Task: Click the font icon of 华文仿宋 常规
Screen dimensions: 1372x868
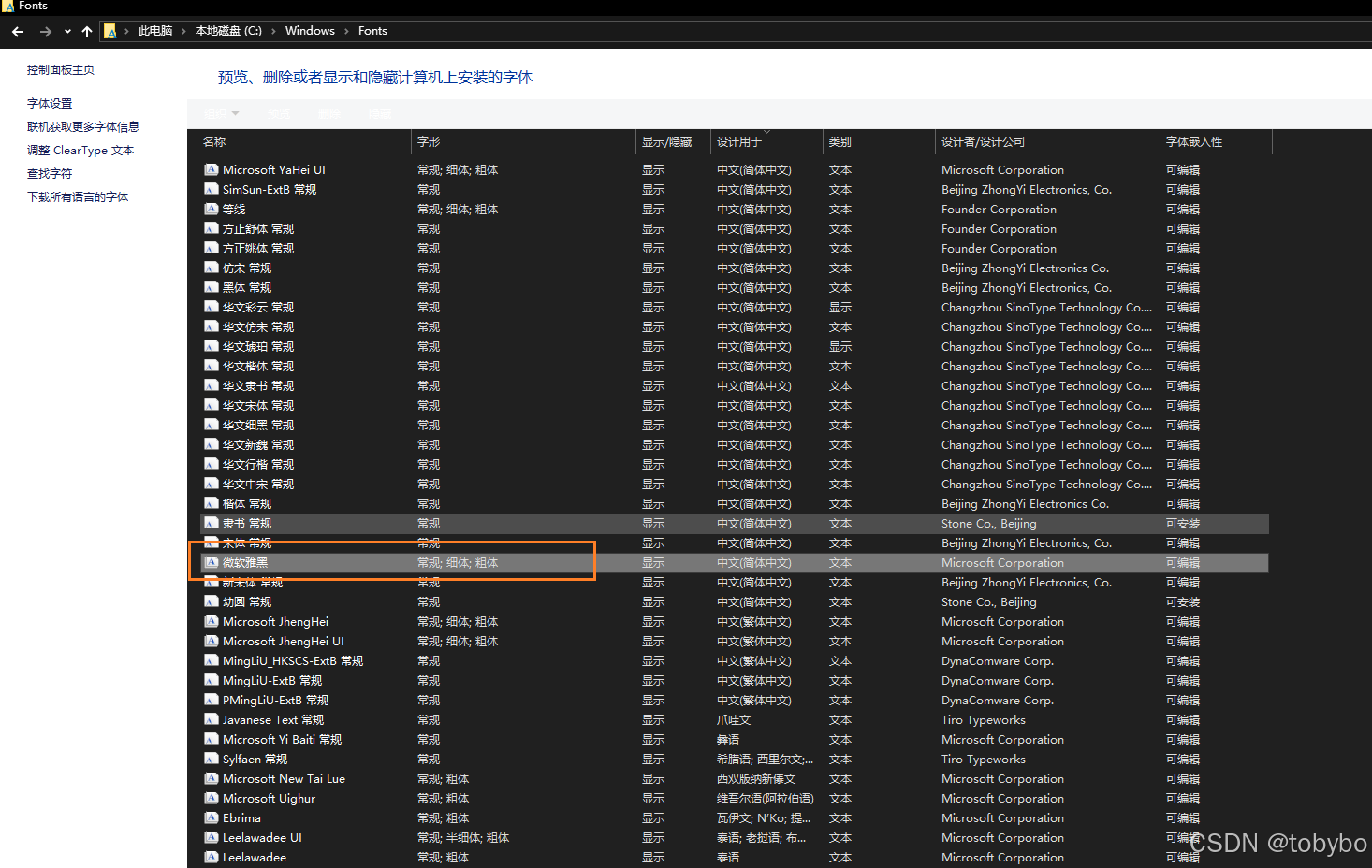Action: pyautogui.click(x=212, y=327)
